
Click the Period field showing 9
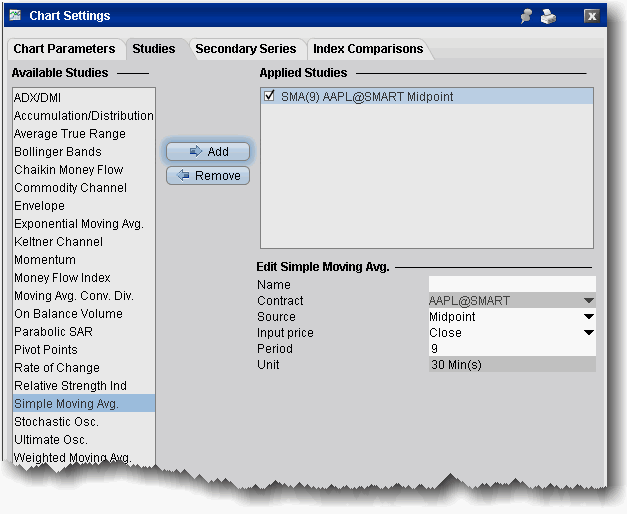pos(511,349)
